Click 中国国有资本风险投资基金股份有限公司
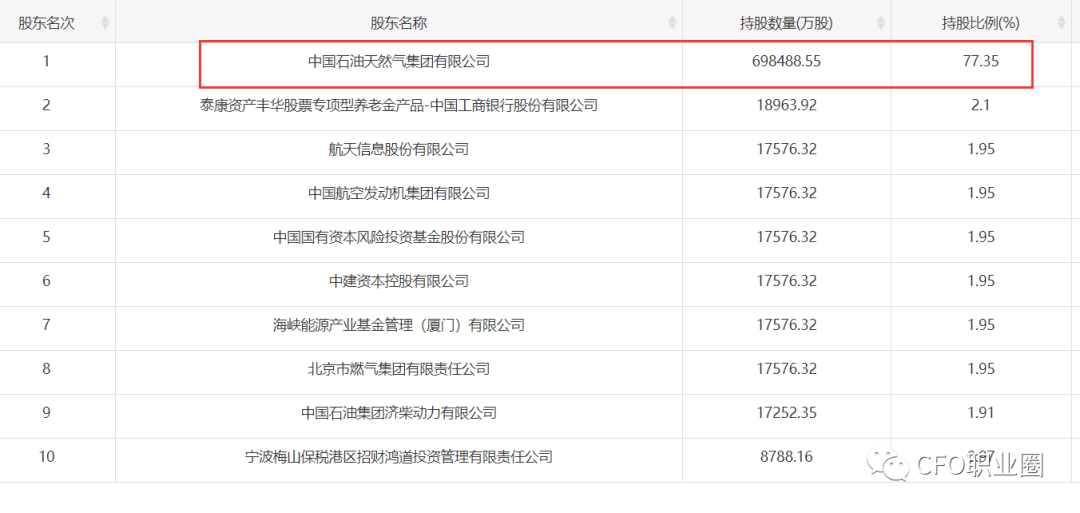The height and width of the screenshot is (513, 1080). point(398,237)
